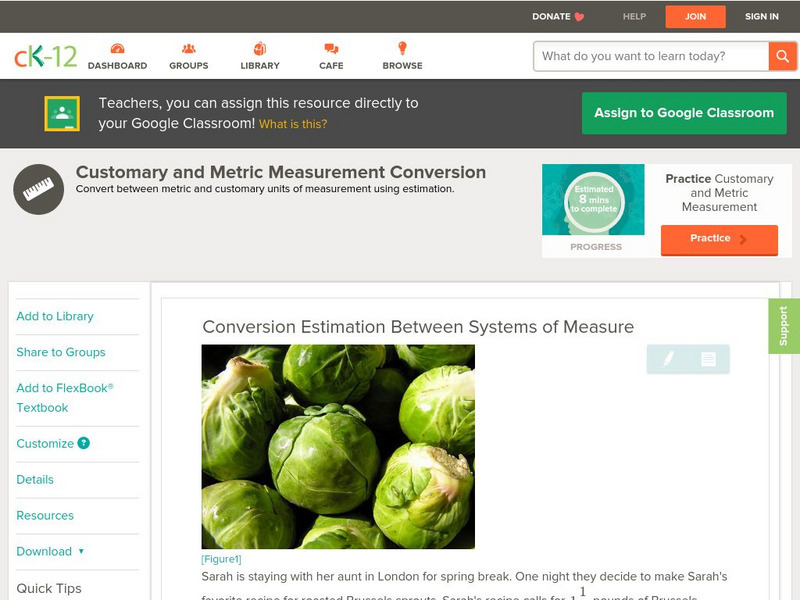This screenshot has height=600, width=800.
Task: Click the [Figure1] caption link
Action: 221,559
